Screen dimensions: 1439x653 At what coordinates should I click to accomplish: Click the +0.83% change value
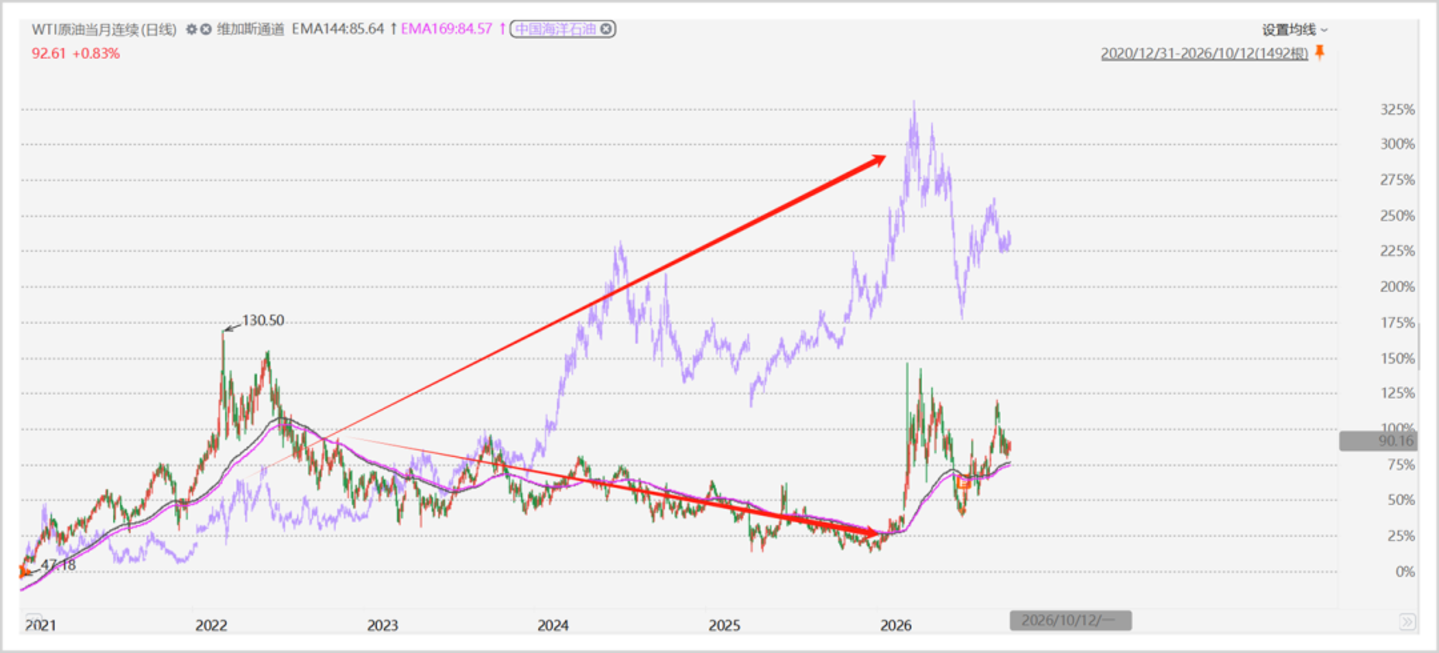(96, 53)
